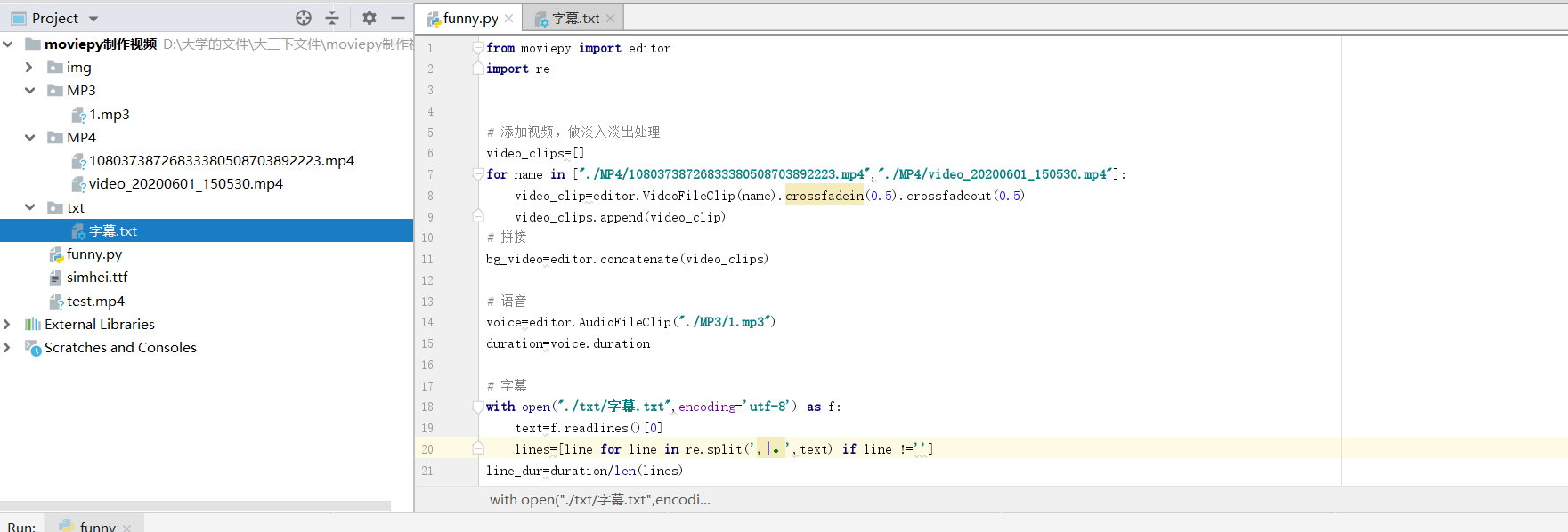1568x532 pixels.
Task: Click the fold end marker at line 9
Action: [478, 216]
